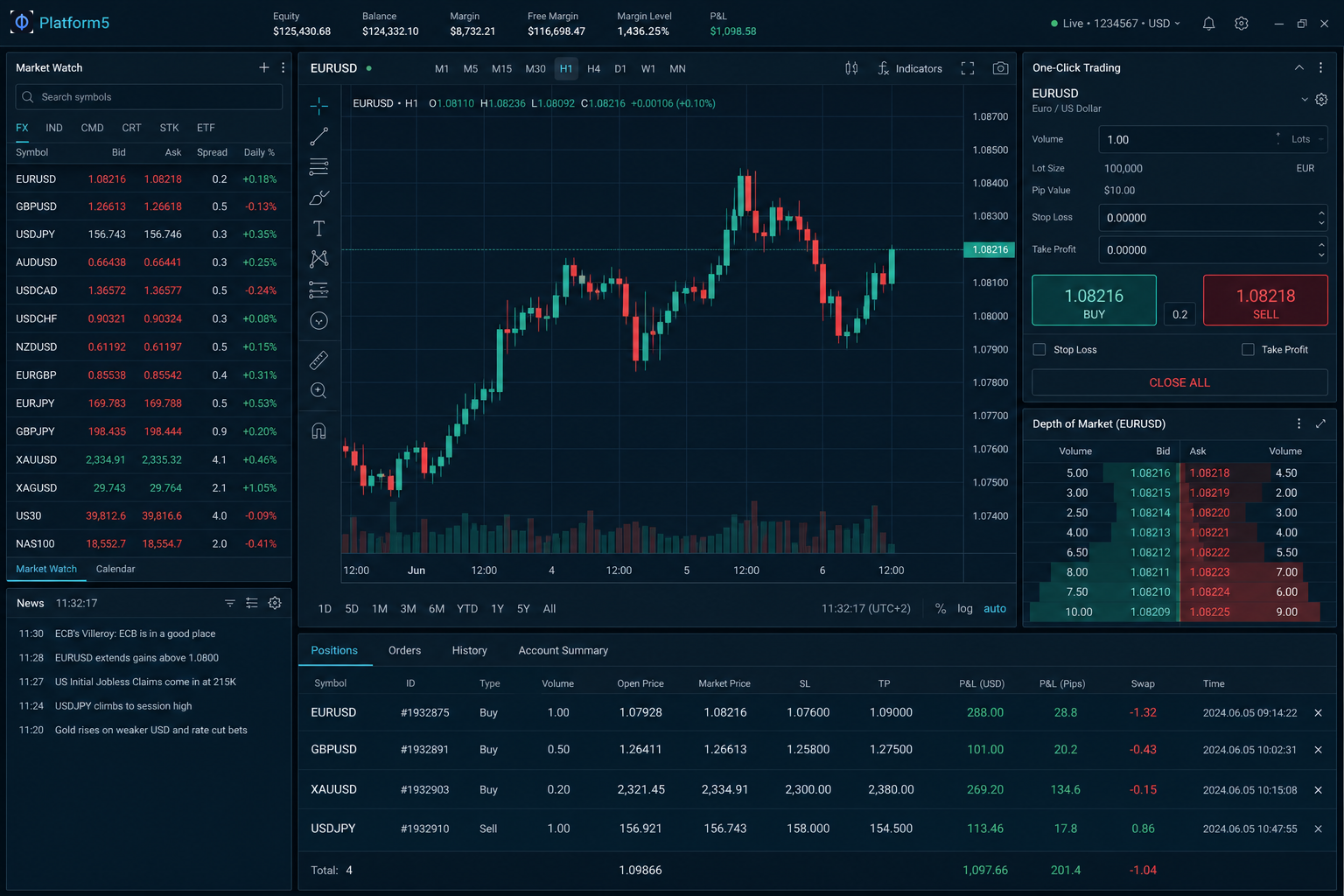Open the Indicators menu
Image resolution: width=1344 pixels, height=896 pixels.
[x=910, y=68]
